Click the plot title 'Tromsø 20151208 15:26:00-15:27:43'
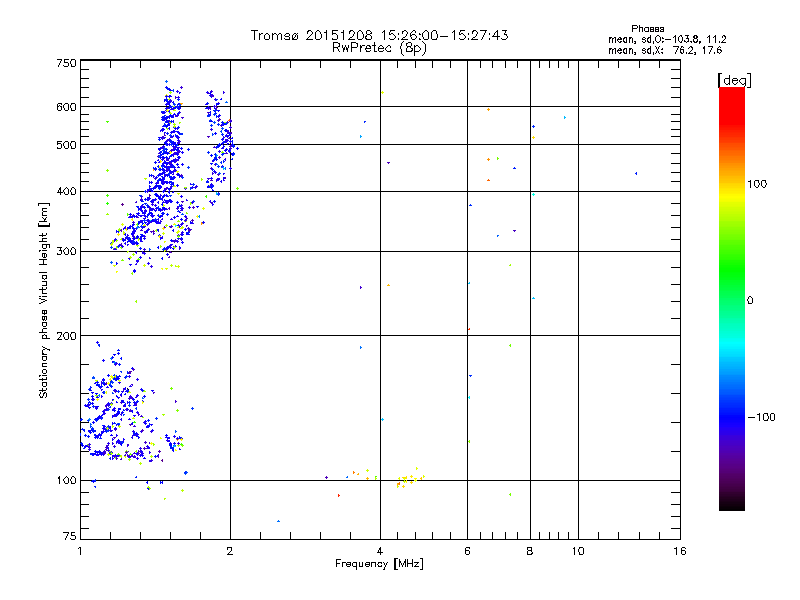 tap(379, 35)
